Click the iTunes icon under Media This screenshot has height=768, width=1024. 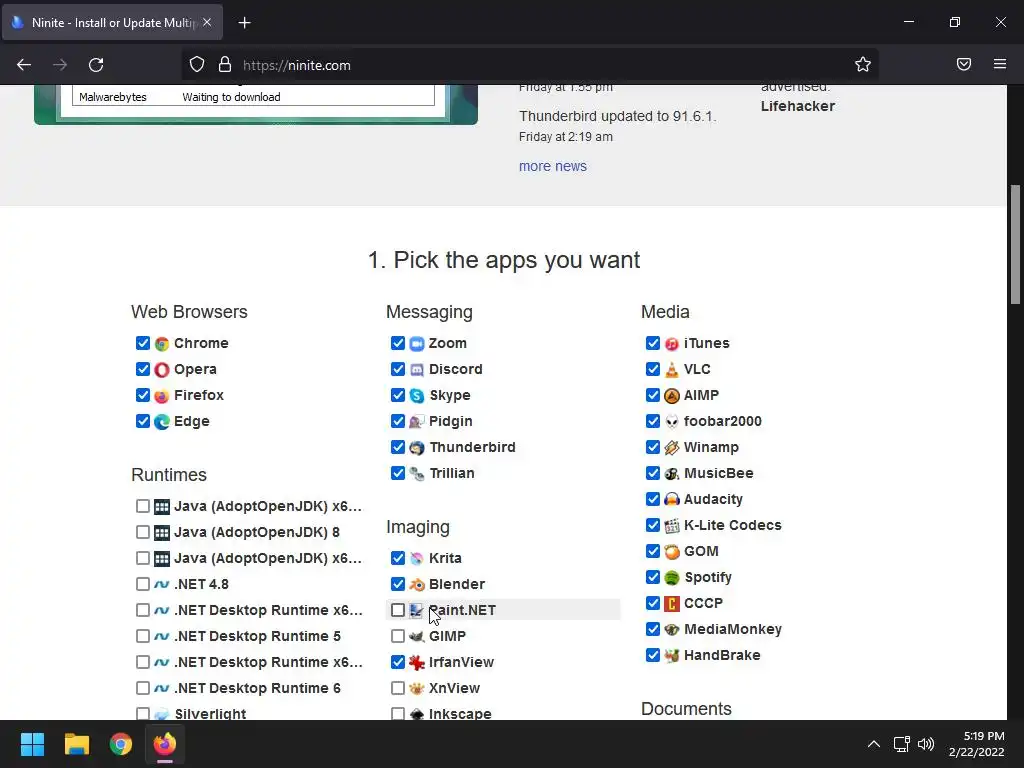[672, 344]
